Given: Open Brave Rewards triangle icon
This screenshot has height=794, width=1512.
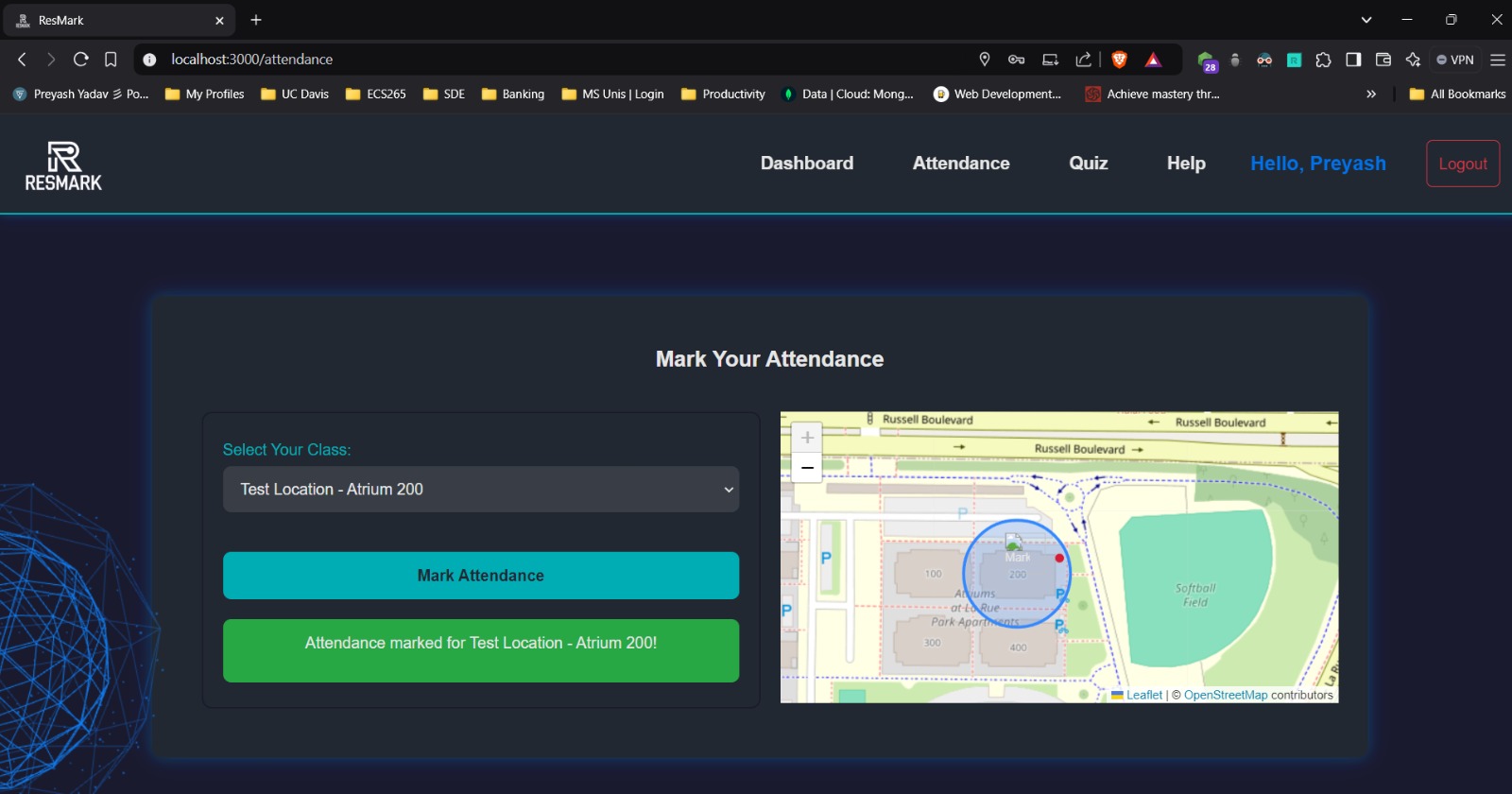Looking at the screenshot, I should pyautogui.click(x=1153, y=60).
